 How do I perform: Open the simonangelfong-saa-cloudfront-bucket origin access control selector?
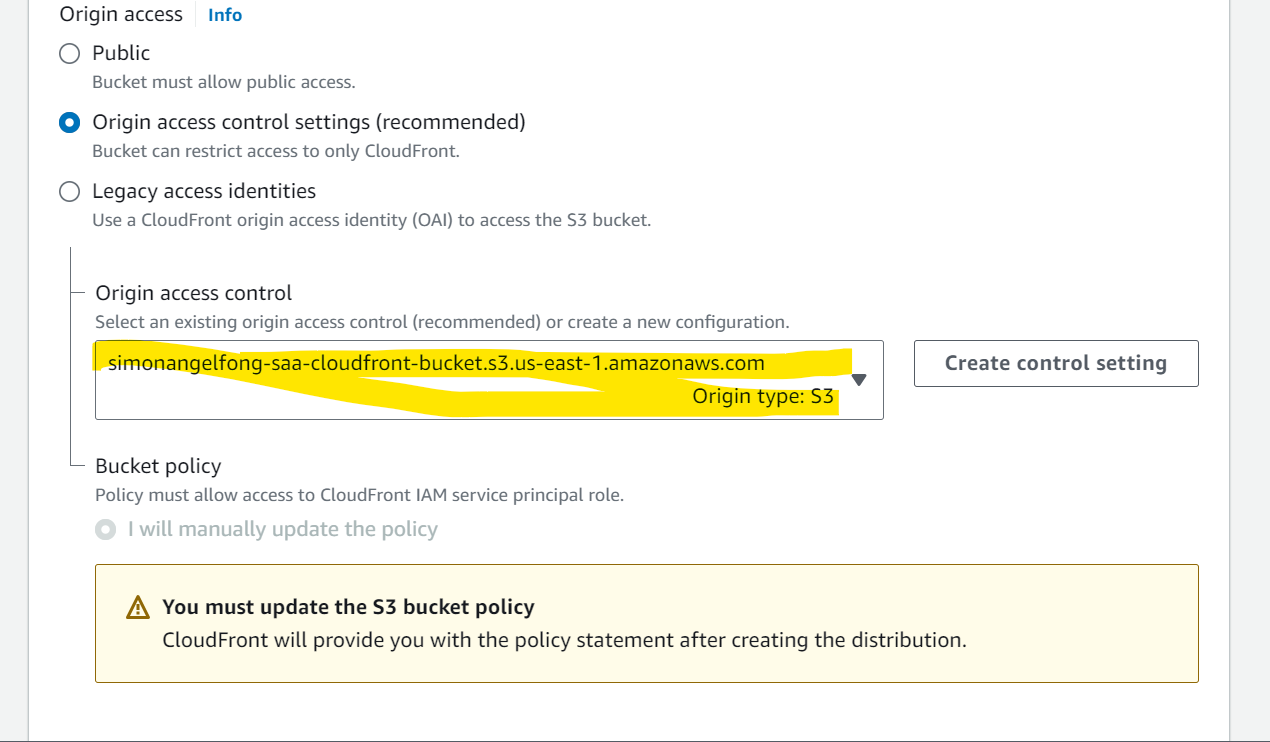(489, 380)
